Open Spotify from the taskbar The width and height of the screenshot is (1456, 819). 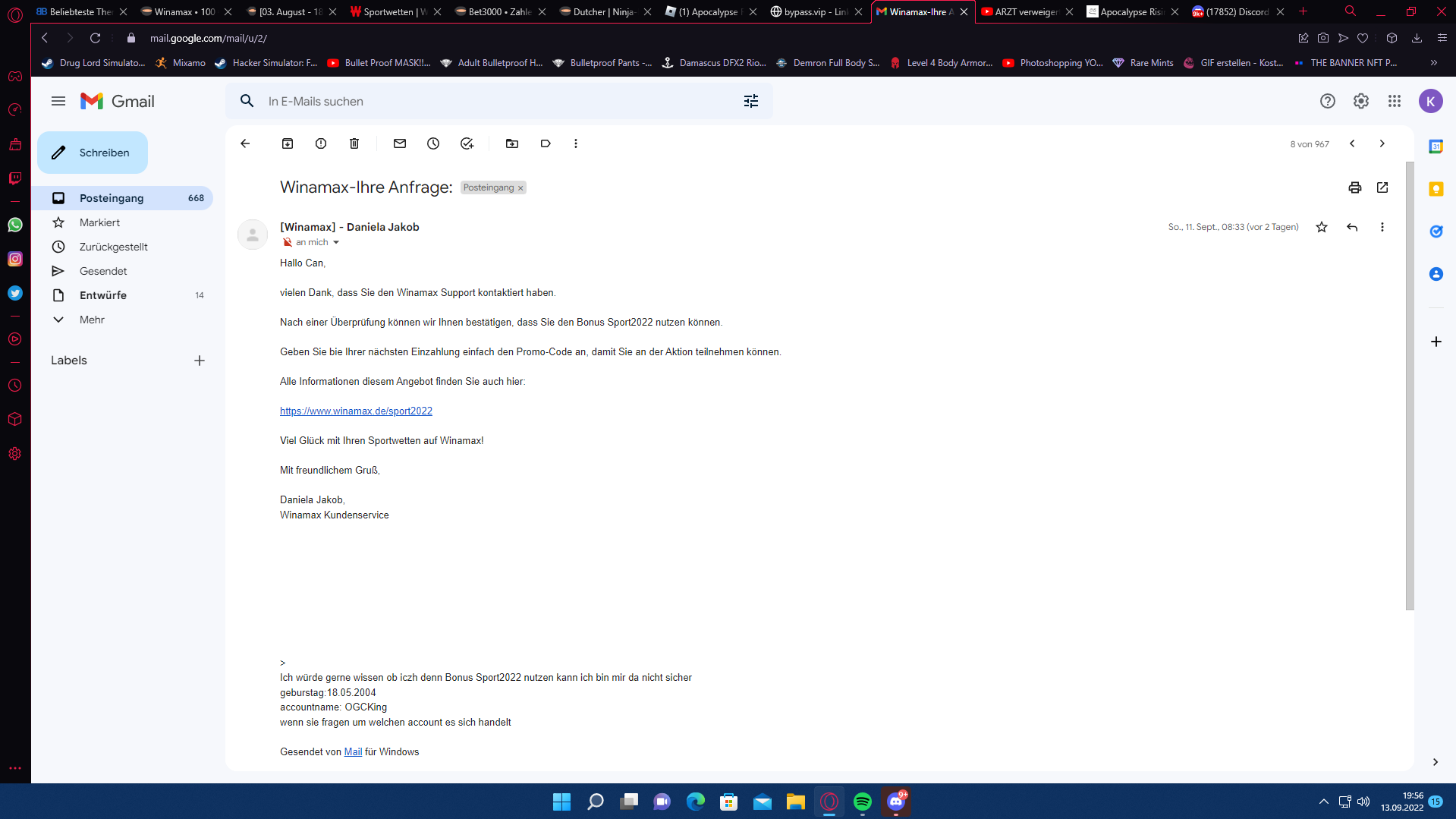863,802
